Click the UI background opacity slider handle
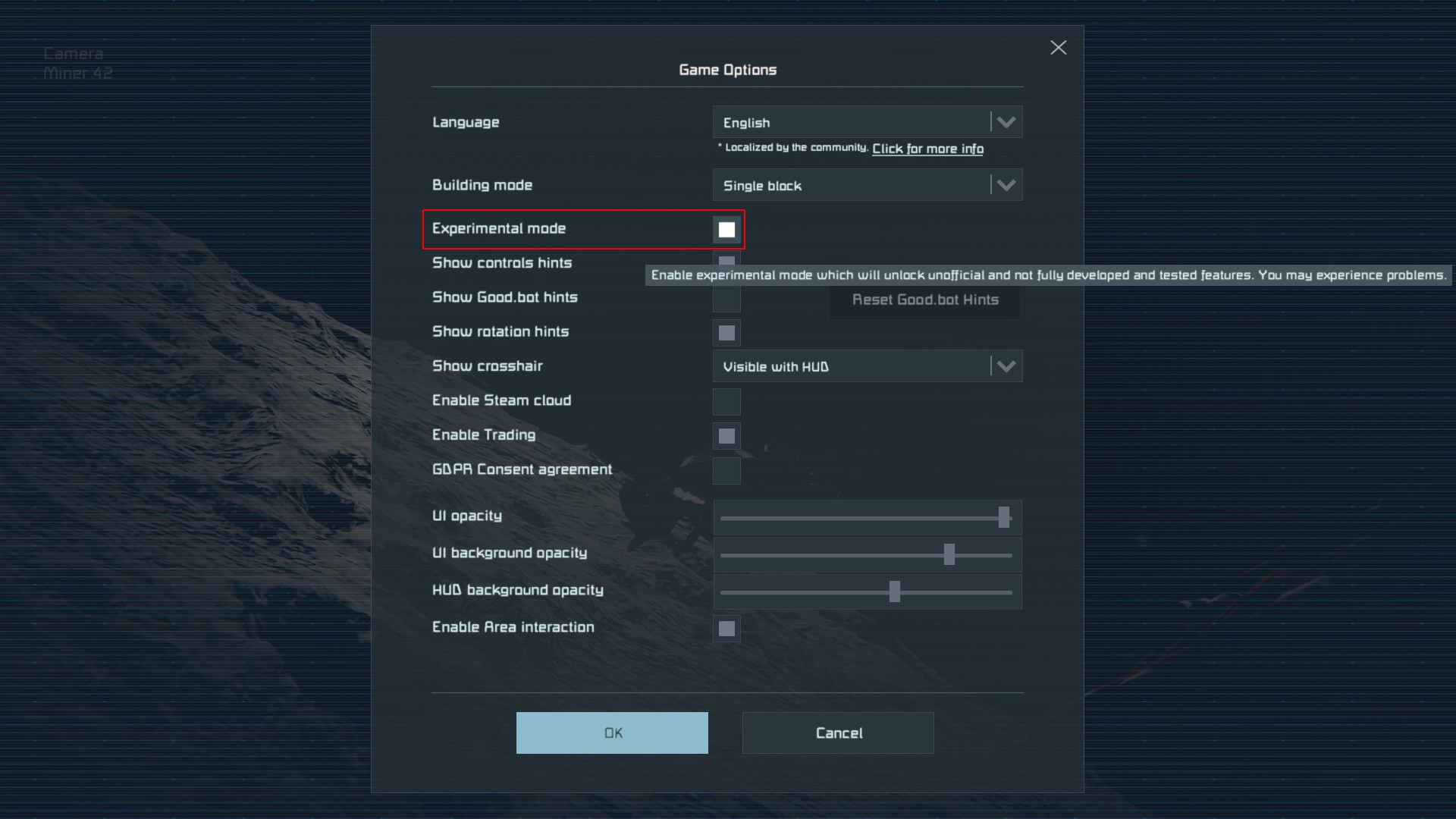The image size is (1456, 819). tap(949, 554)
